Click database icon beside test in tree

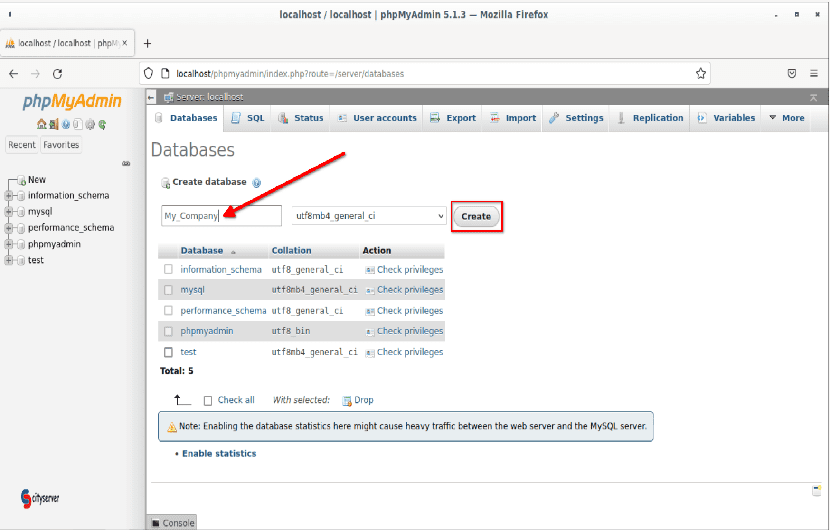pos(21,260)
